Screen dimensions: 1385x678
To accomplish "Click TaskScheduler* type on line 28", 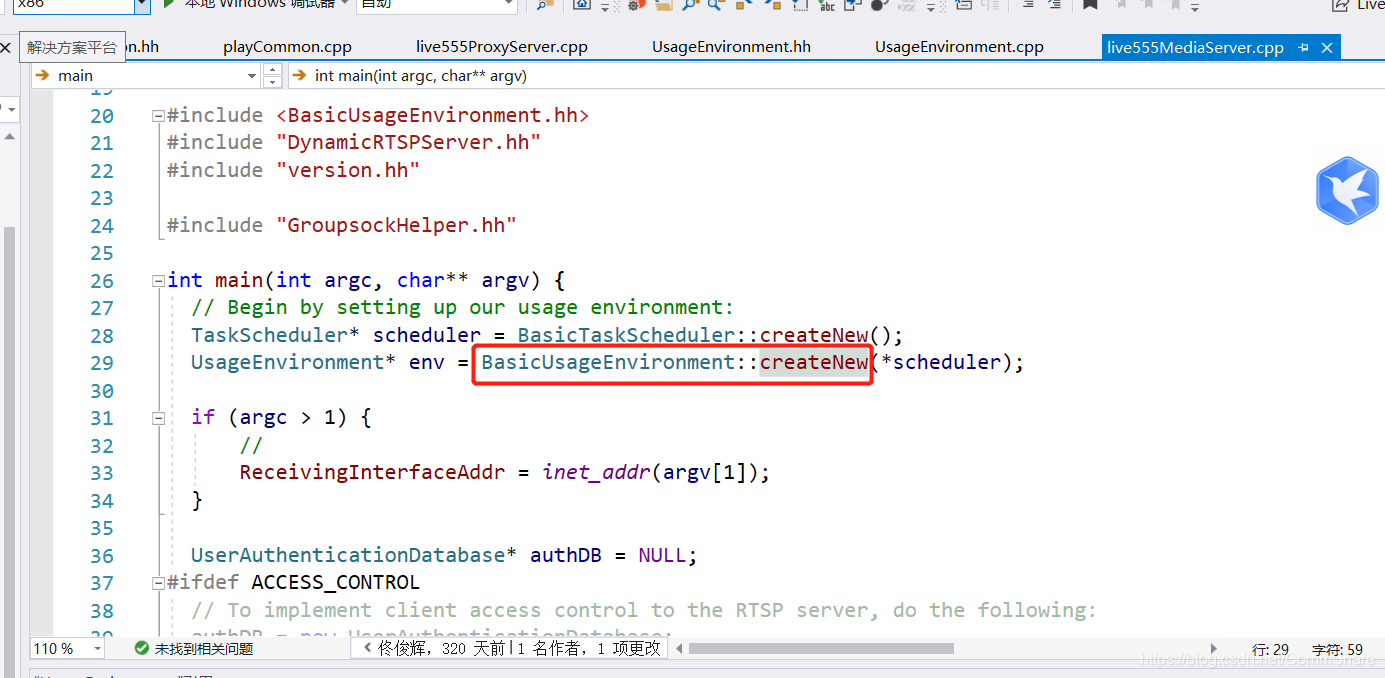I will [276, 335].
